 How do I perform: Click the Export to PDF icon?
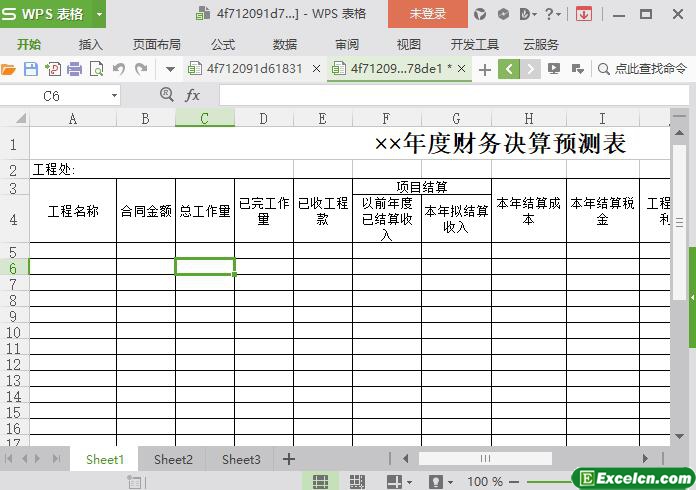53,69
